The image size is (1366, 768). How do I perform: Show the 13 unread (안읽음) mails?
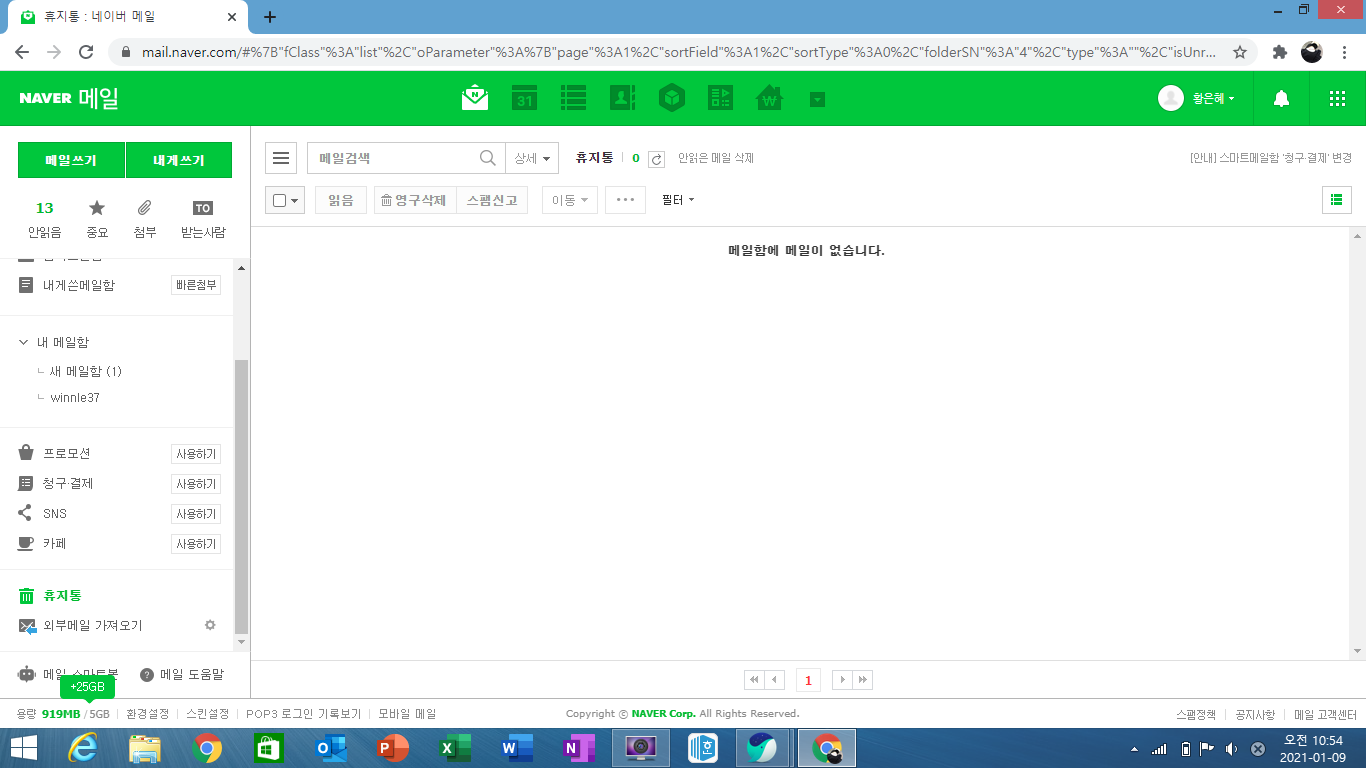45,219
